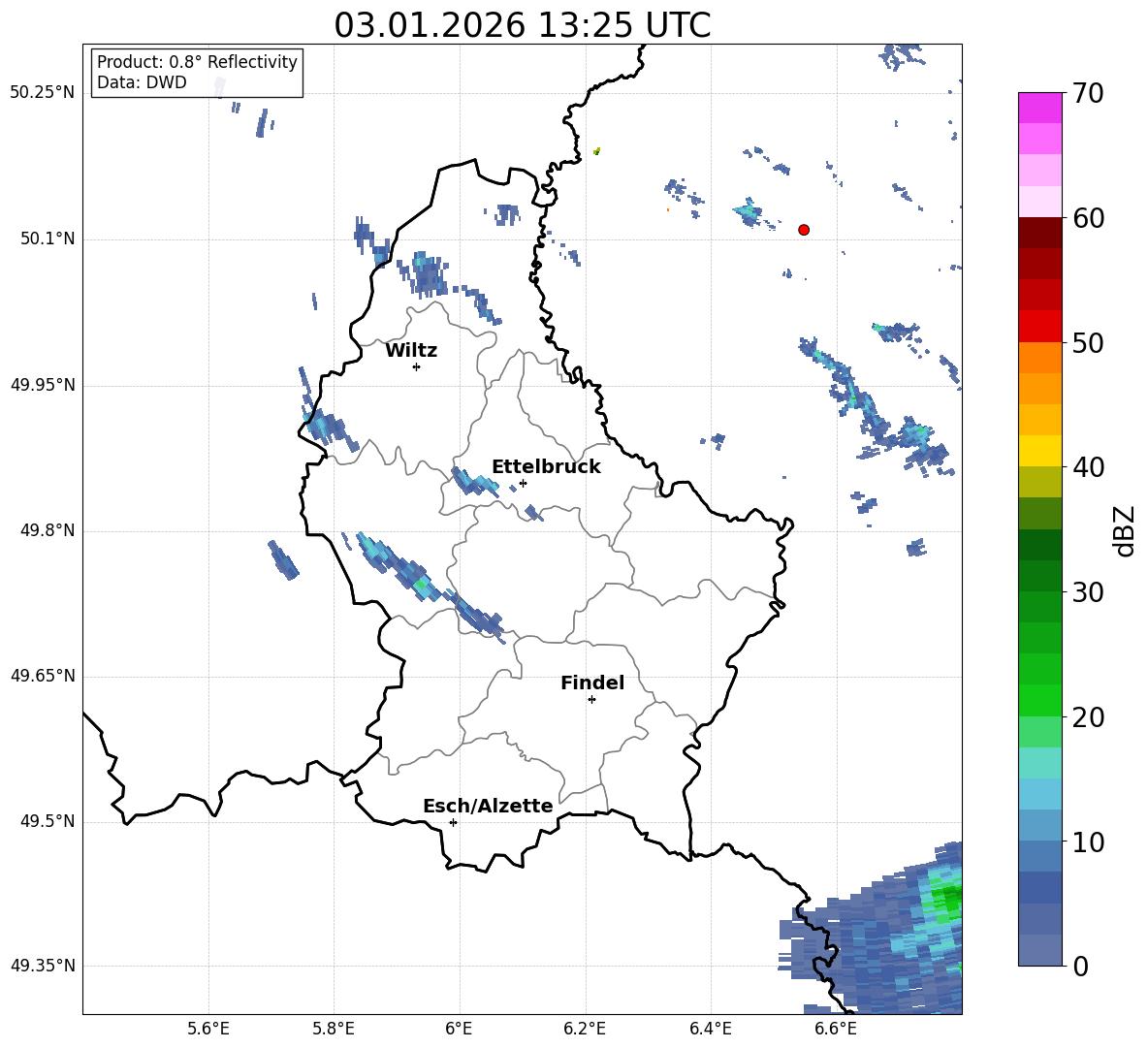1148x1048 pixels.
Task: Click the yellow colorbar segment above 40
Action: tap(1039, 451)
